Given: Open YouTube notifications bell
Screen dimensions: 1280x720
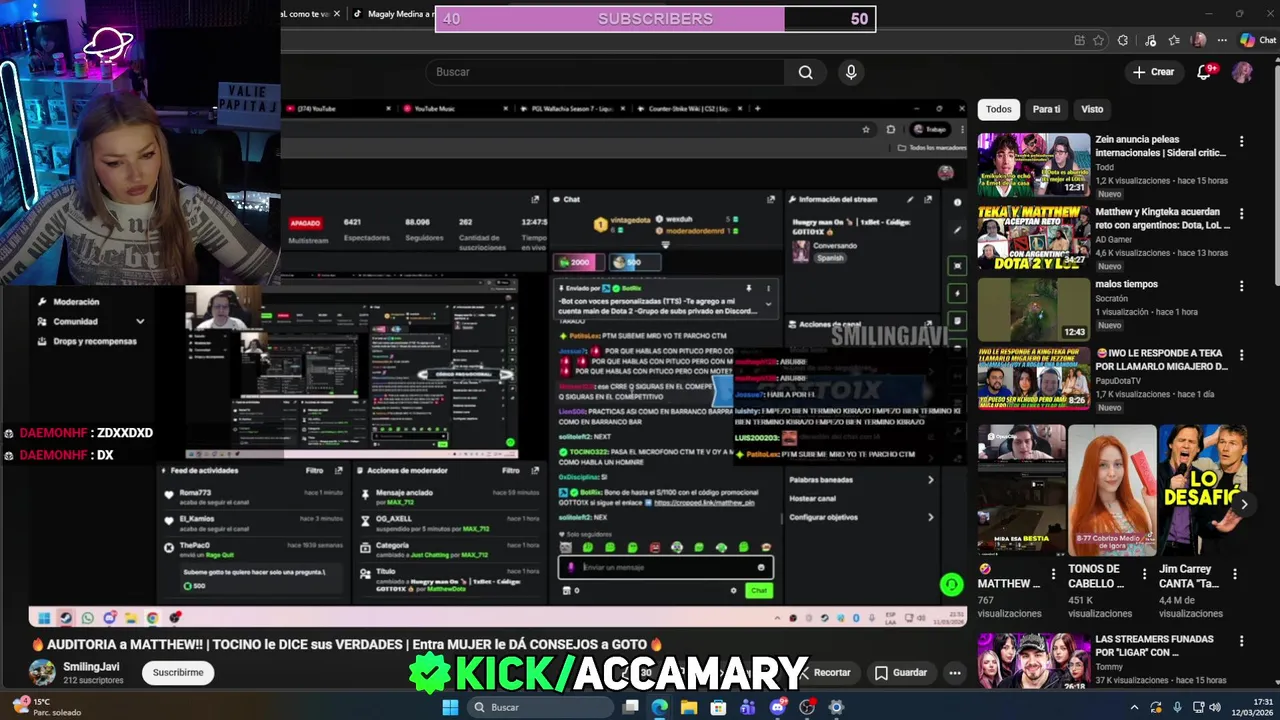Looking at the screenshot, I should [x=1204, y=72].
